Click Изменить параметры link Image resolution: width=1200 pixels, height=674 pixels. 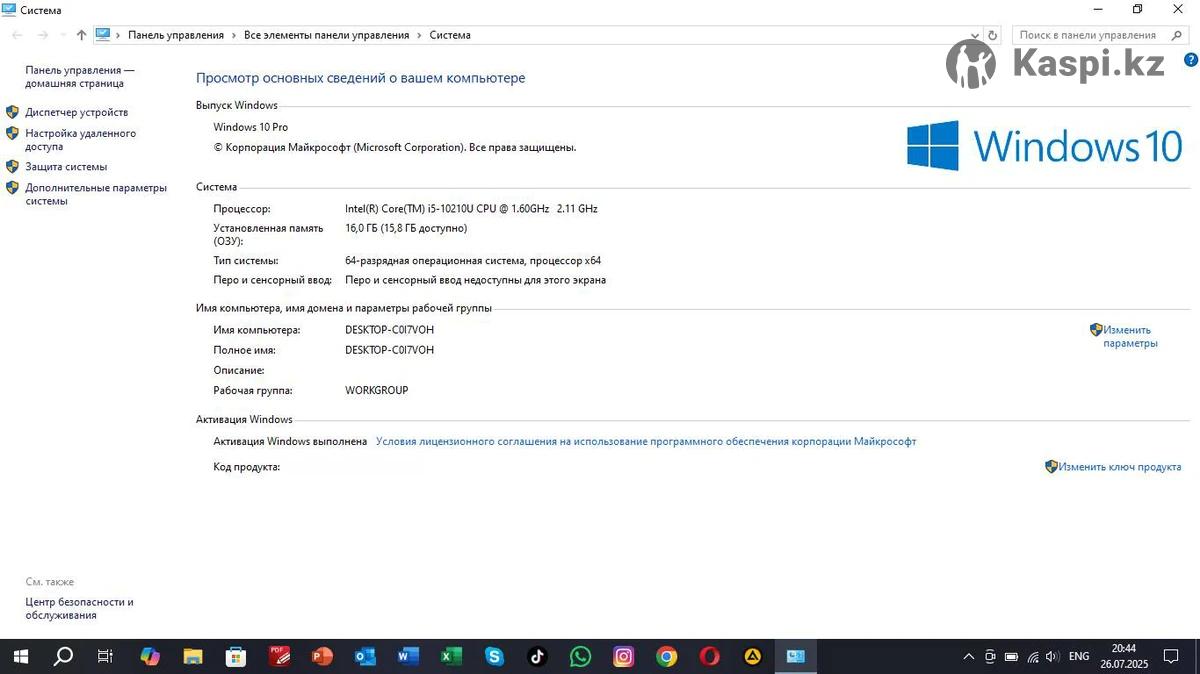[x=1130, y=336]
